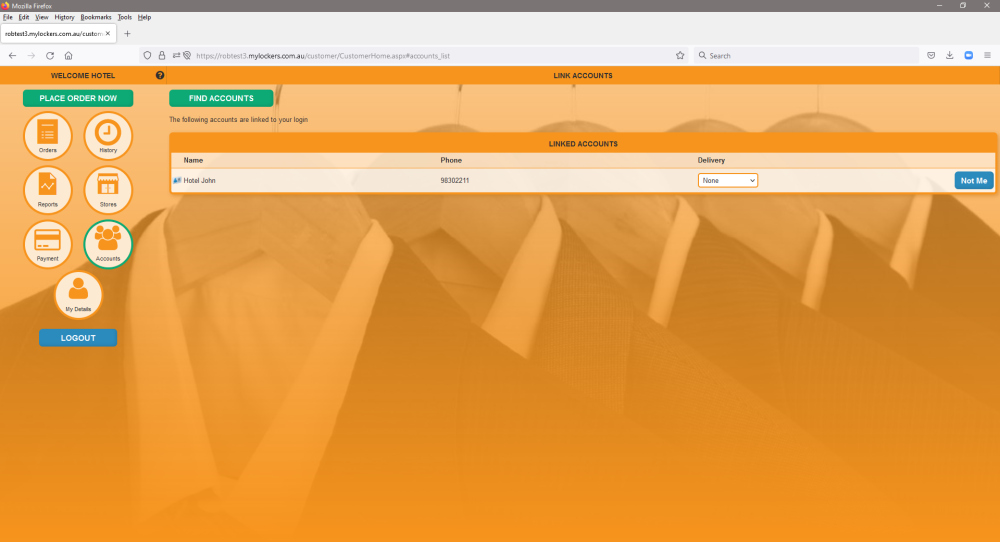Reload the page using refresh icon
1000x542 pixels.
tap(50, 55)
